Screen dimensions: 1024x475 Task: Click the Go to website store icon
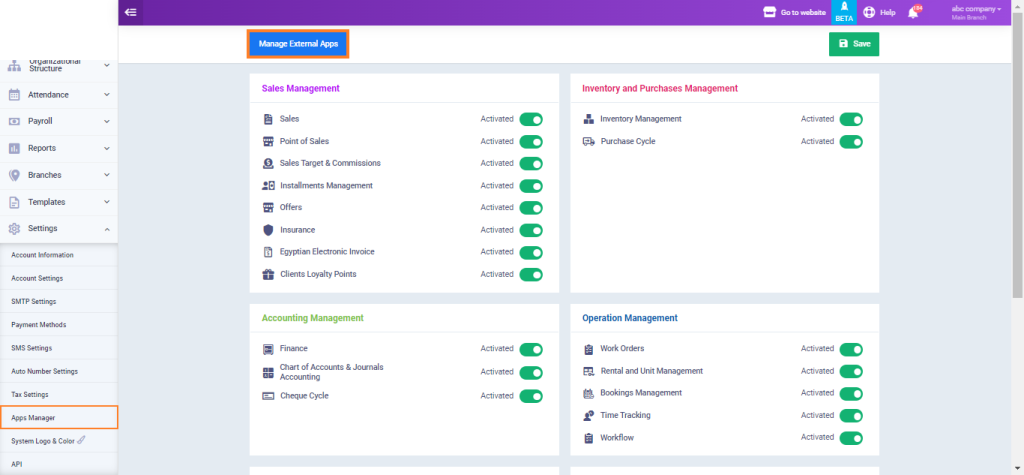click(x=769, y=12)
